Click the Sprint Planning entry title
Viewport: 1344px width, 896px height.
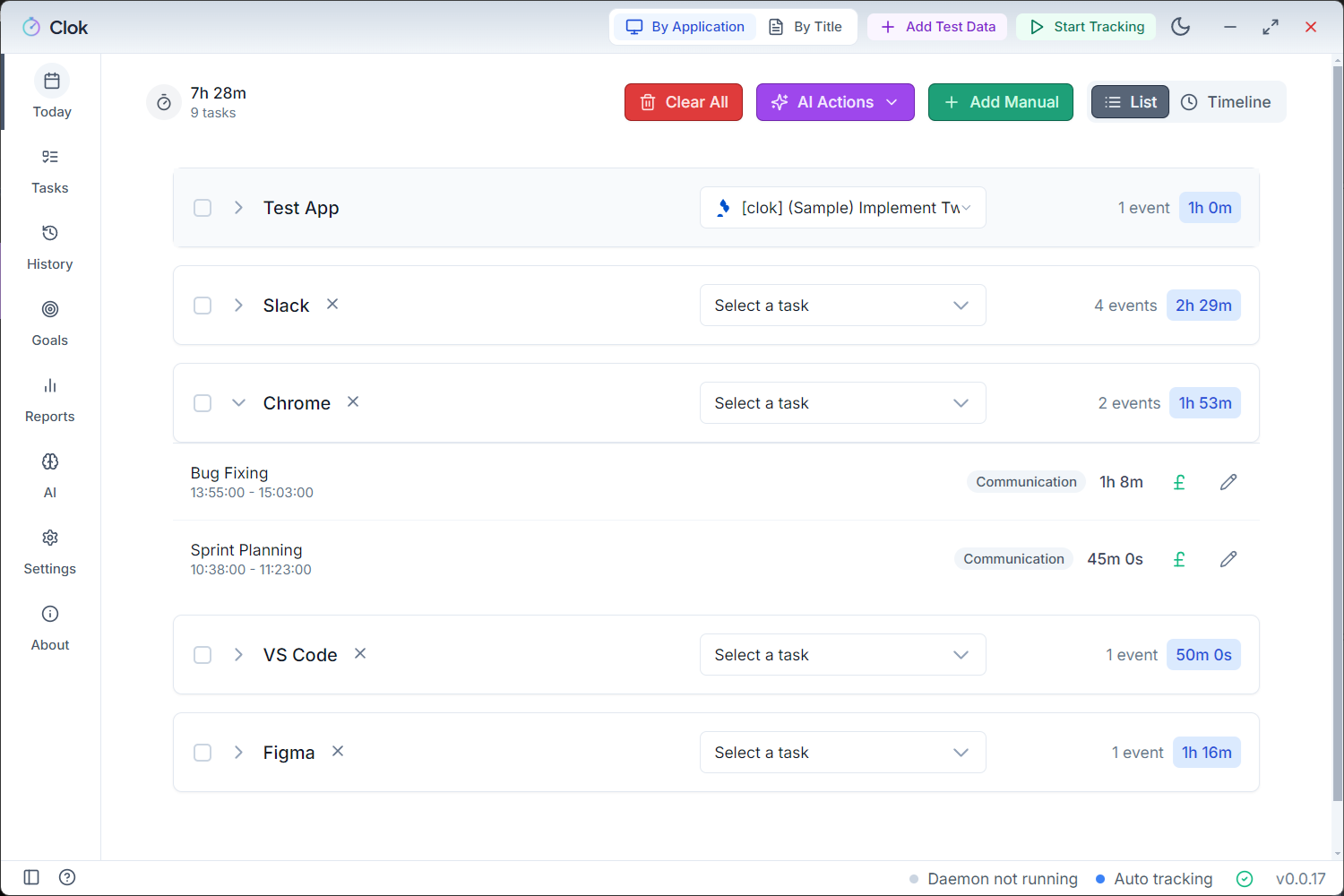point(246,550)
